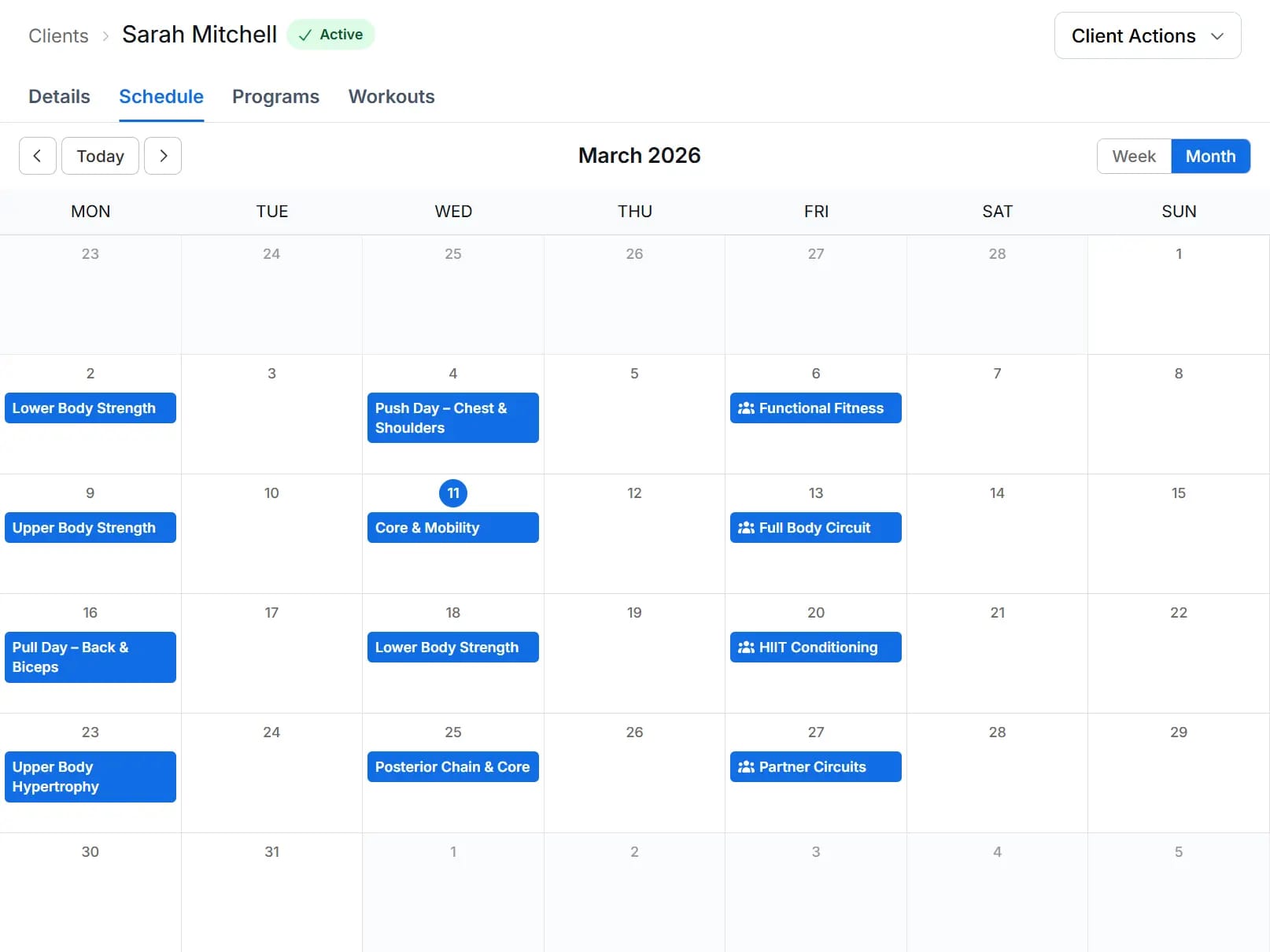Switch to the Programs tab
Viewport: 1270px width, 952px height.
pos(275,96)
